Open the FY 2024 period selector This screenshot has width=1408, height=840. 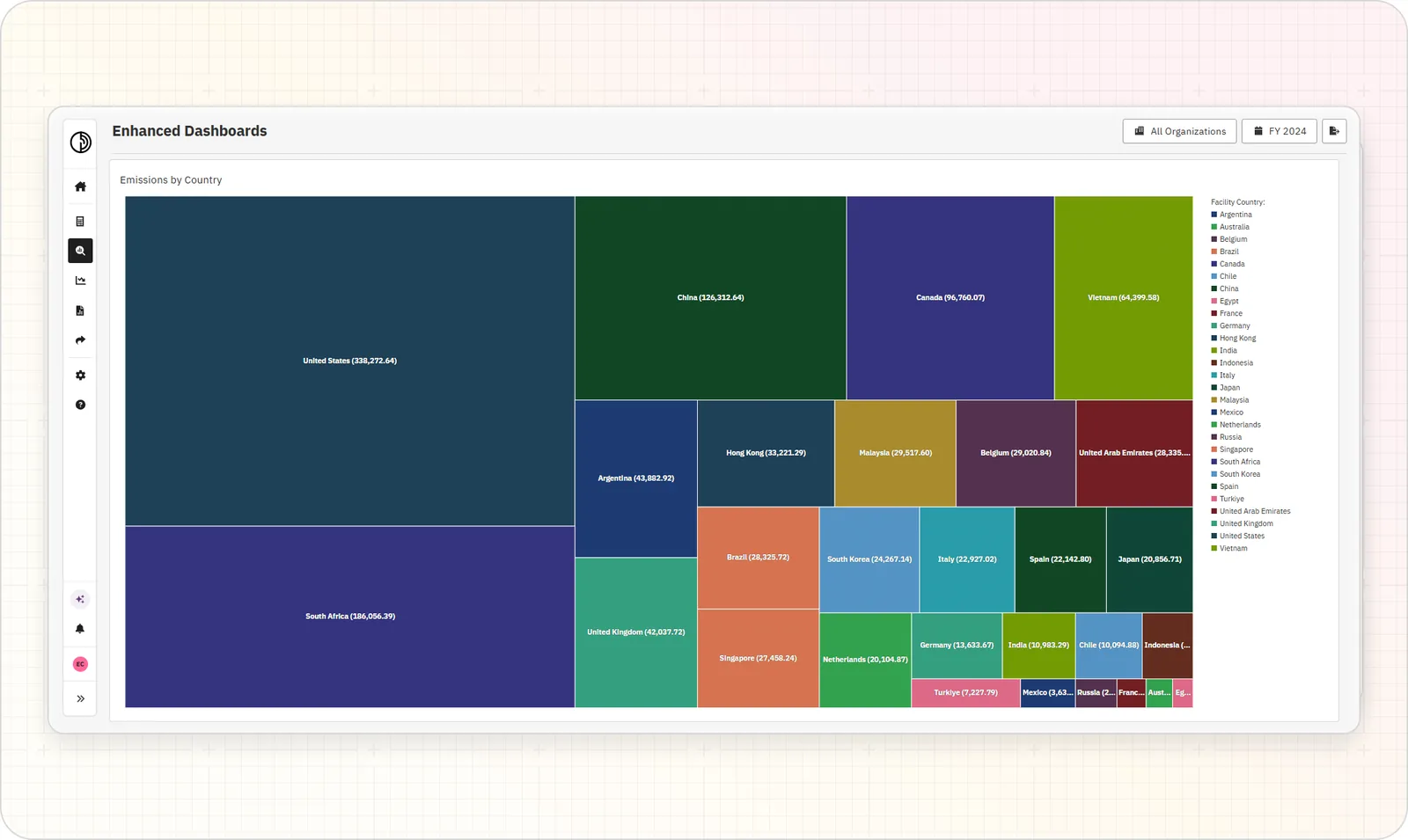tap(1280, 131)
